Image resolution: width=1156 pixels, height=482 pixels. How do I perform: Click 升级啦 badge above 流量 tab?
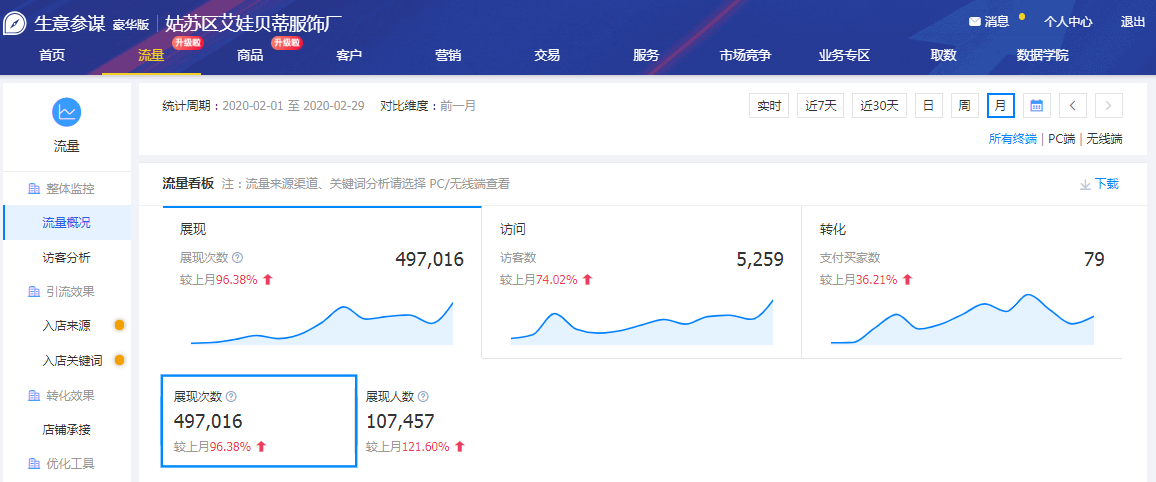[x=187, y=43]
